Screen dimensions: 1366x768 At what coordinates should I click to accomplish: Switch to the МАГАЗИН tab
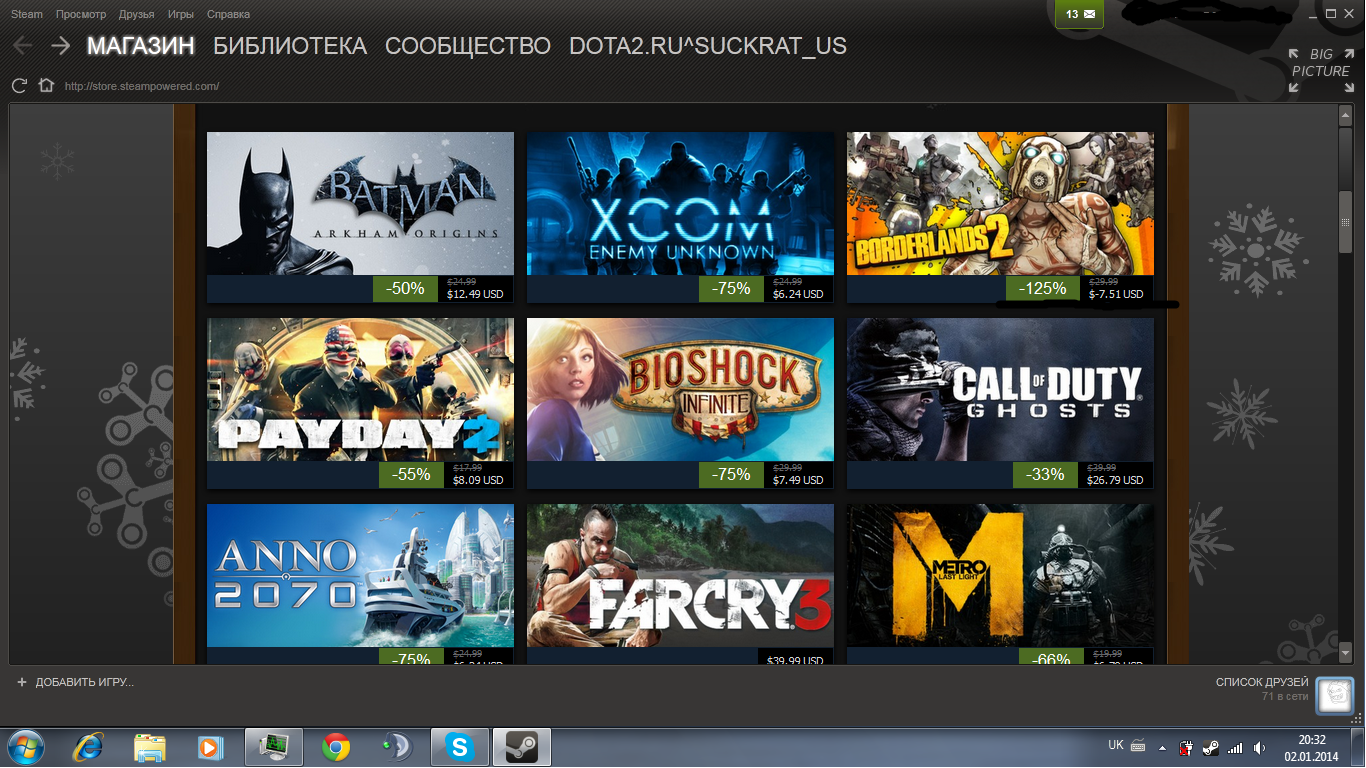(x=141, y=46)
